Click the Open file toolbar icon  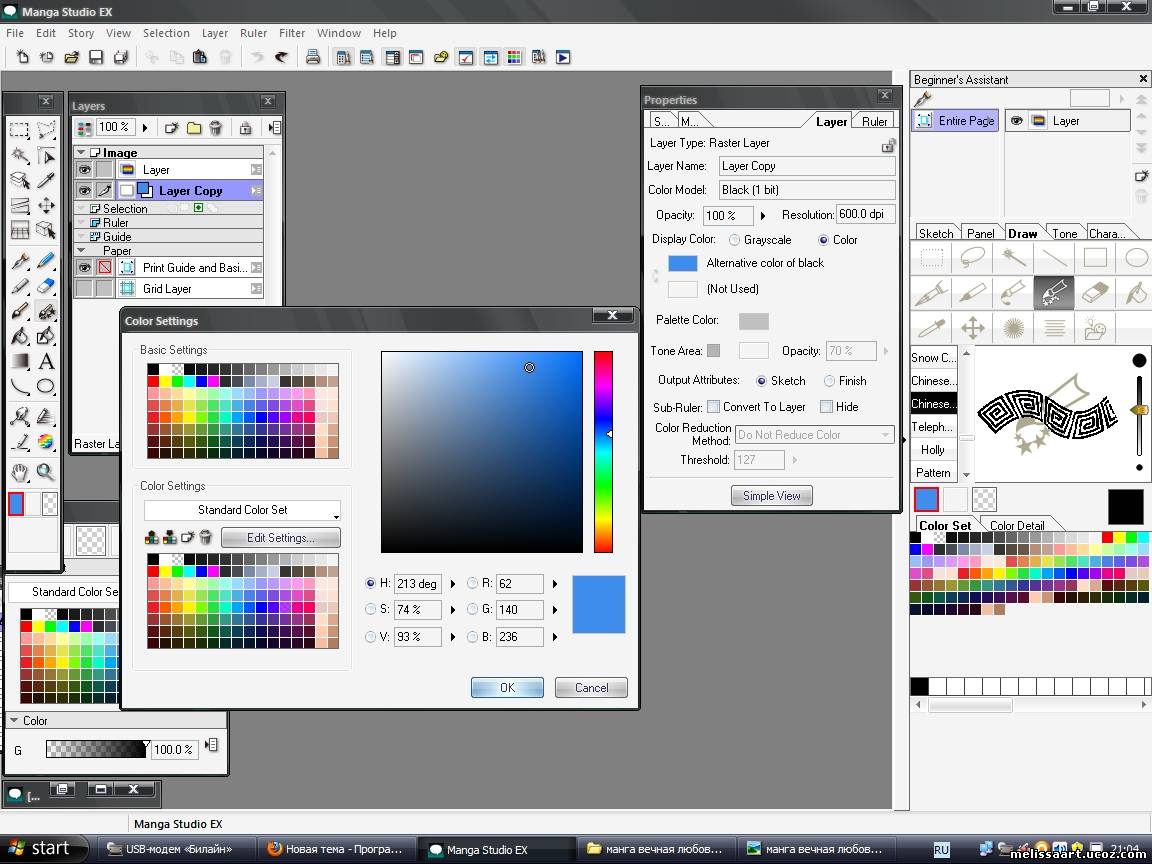[71, 57]
